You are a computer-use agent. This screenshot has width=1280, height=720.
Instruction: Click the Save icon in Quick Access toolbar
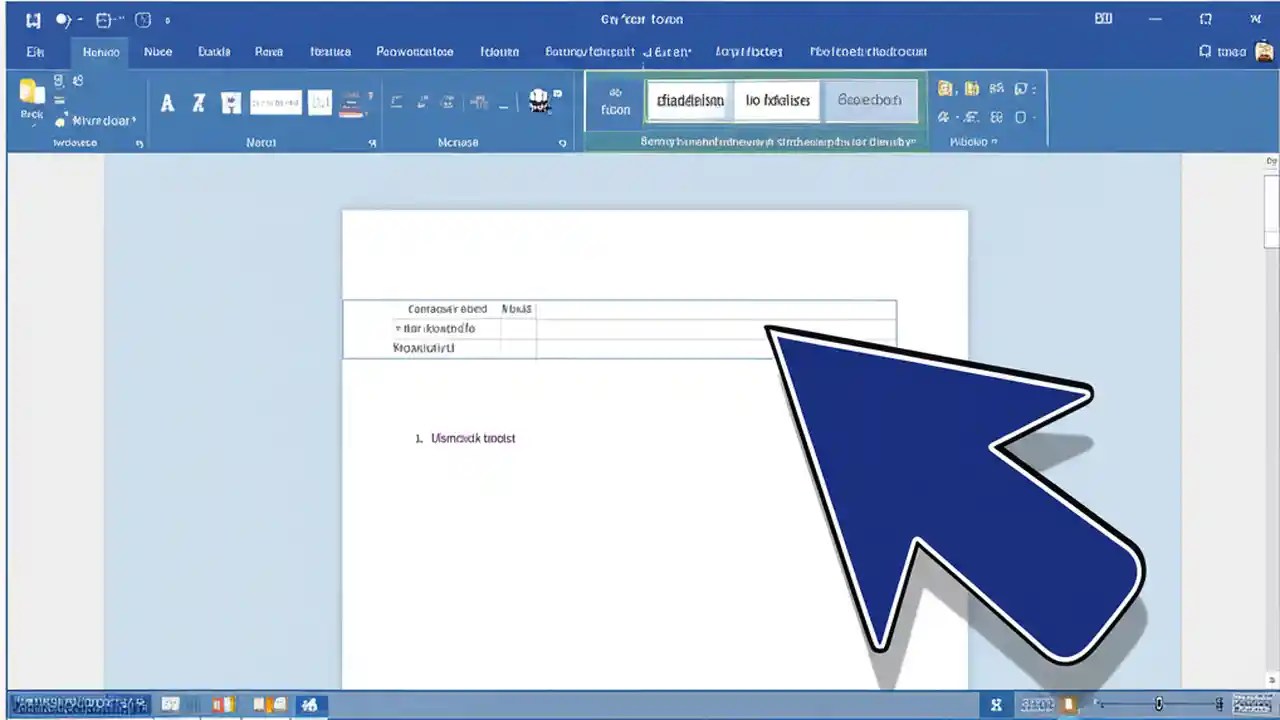tap(35, 19)
